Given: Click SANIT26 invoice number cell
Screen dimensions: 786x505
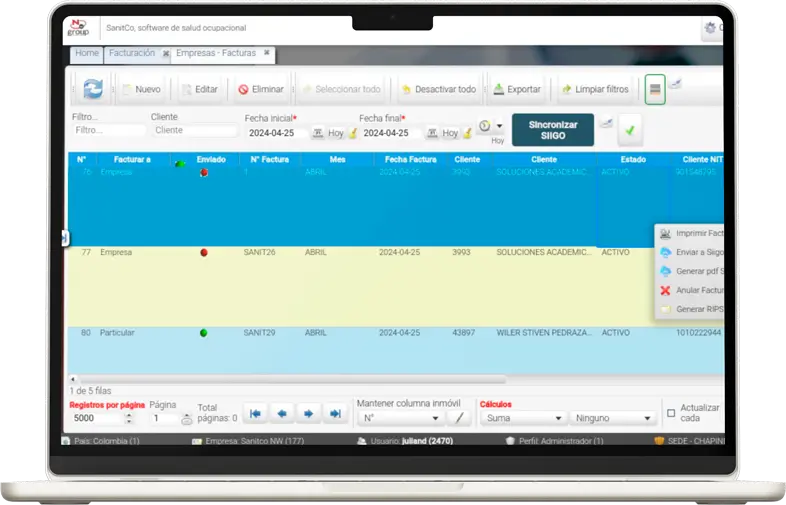Looking at the screenshot, I should (x=259, y=252).
